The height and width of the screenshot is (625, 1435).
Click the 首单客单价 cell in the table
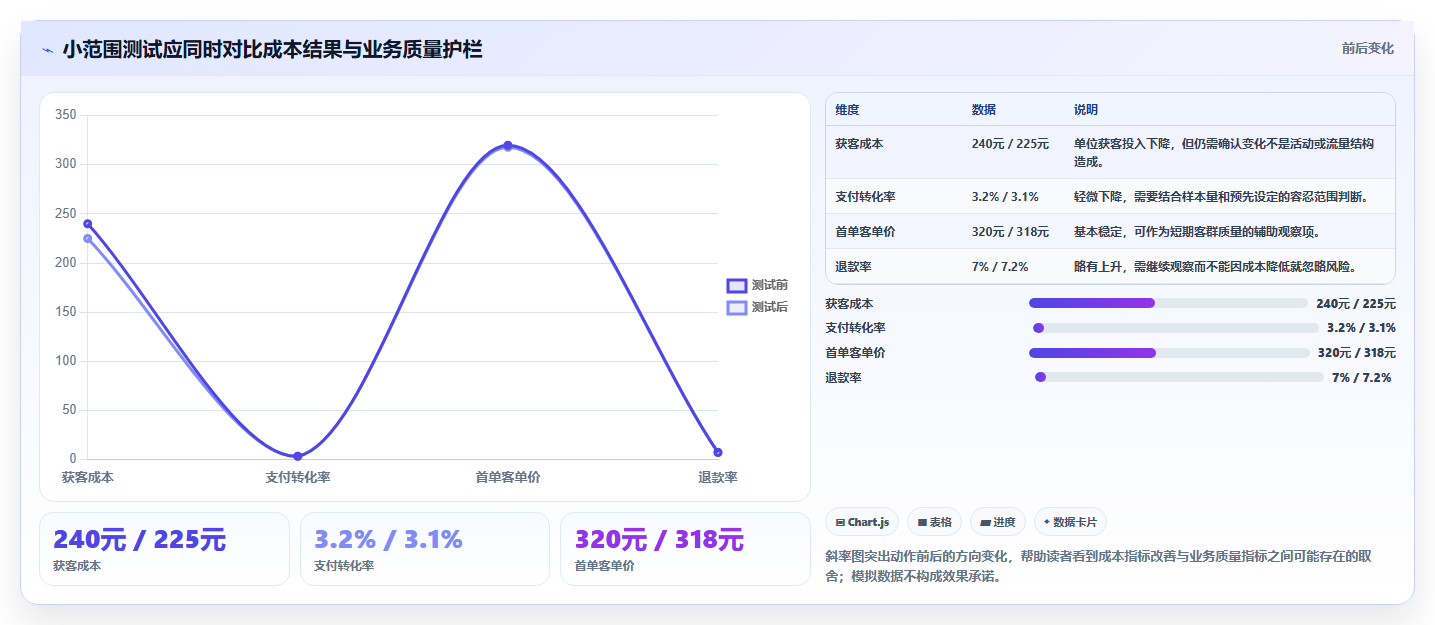click(x=865, y=232)
